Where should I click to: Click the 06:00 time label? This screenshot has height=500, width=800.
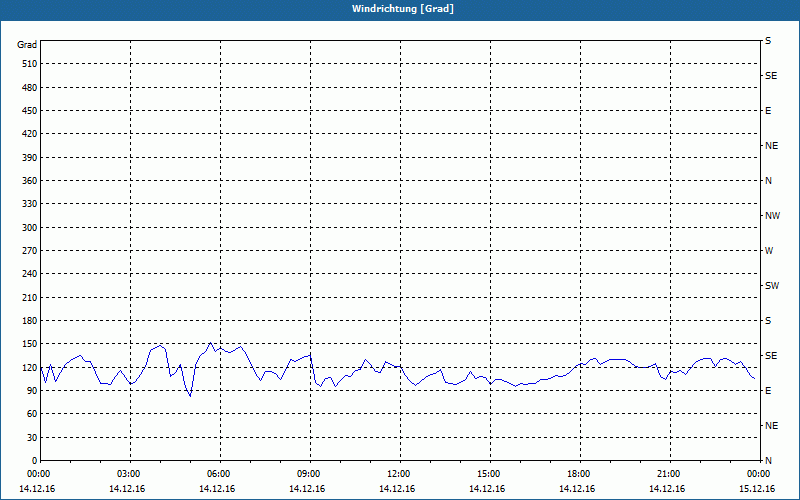tap(218, 474)
